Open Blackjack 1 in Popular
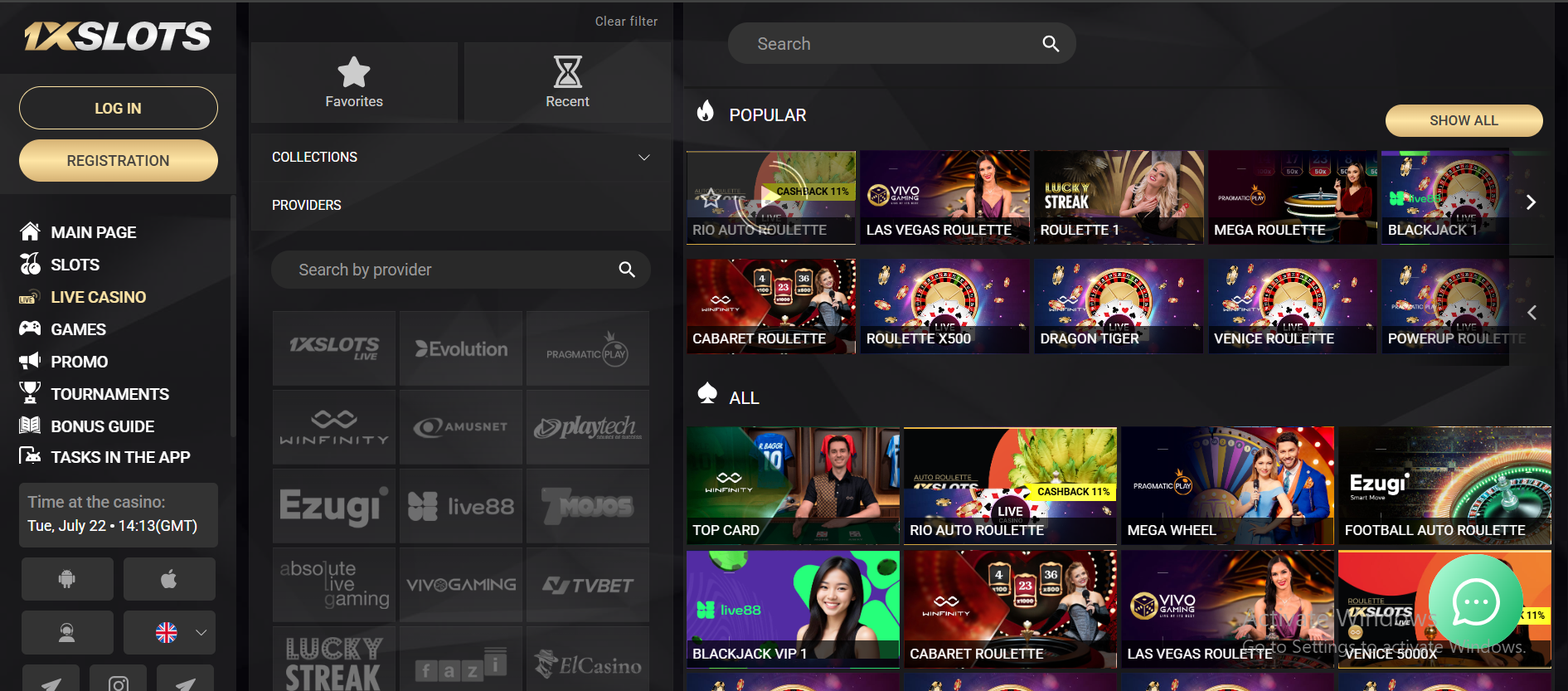 click(x=1445, y=197)
